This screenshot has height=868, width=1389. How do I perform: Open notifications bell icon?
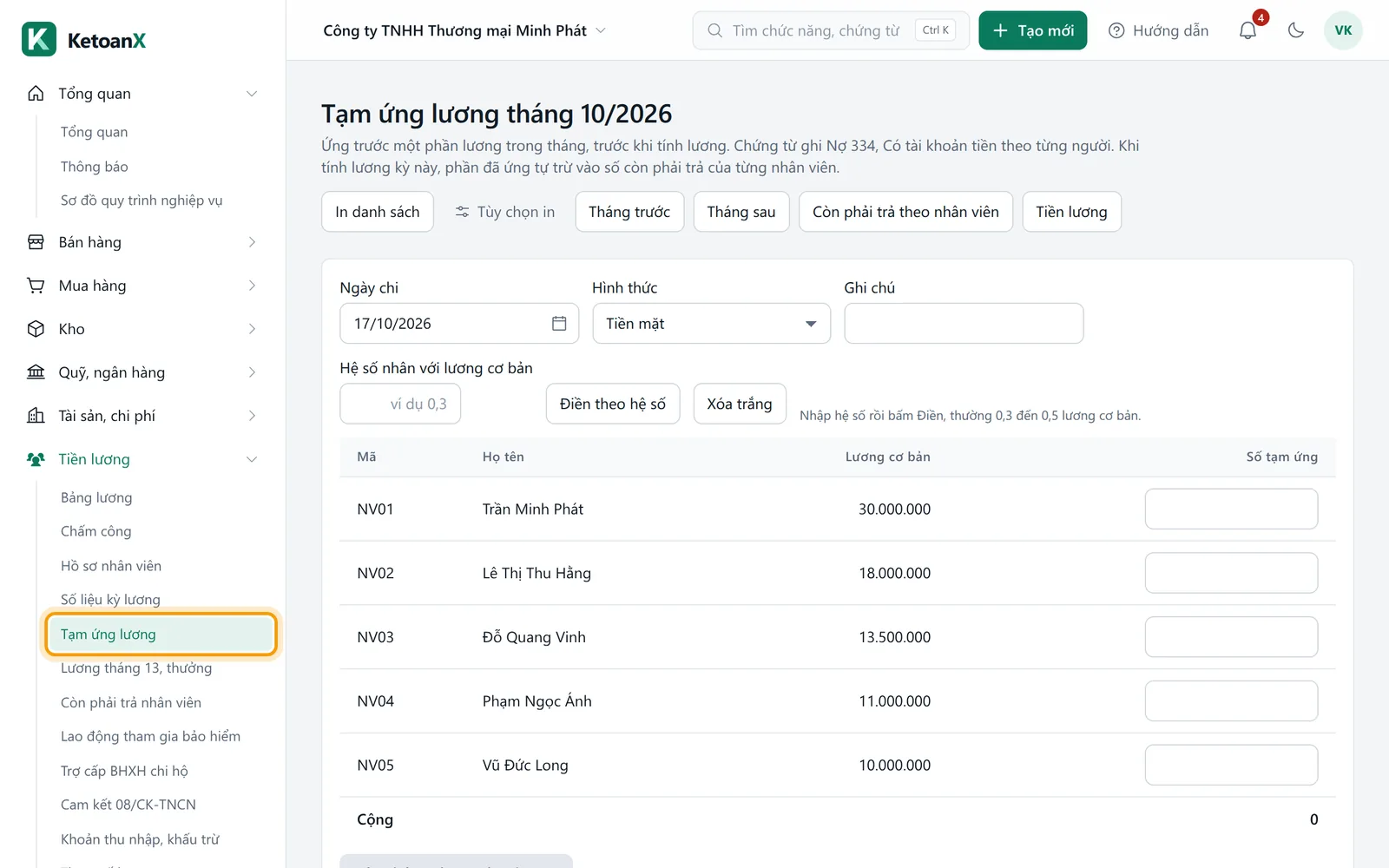pyautogui.click(x=1247, y=30)
